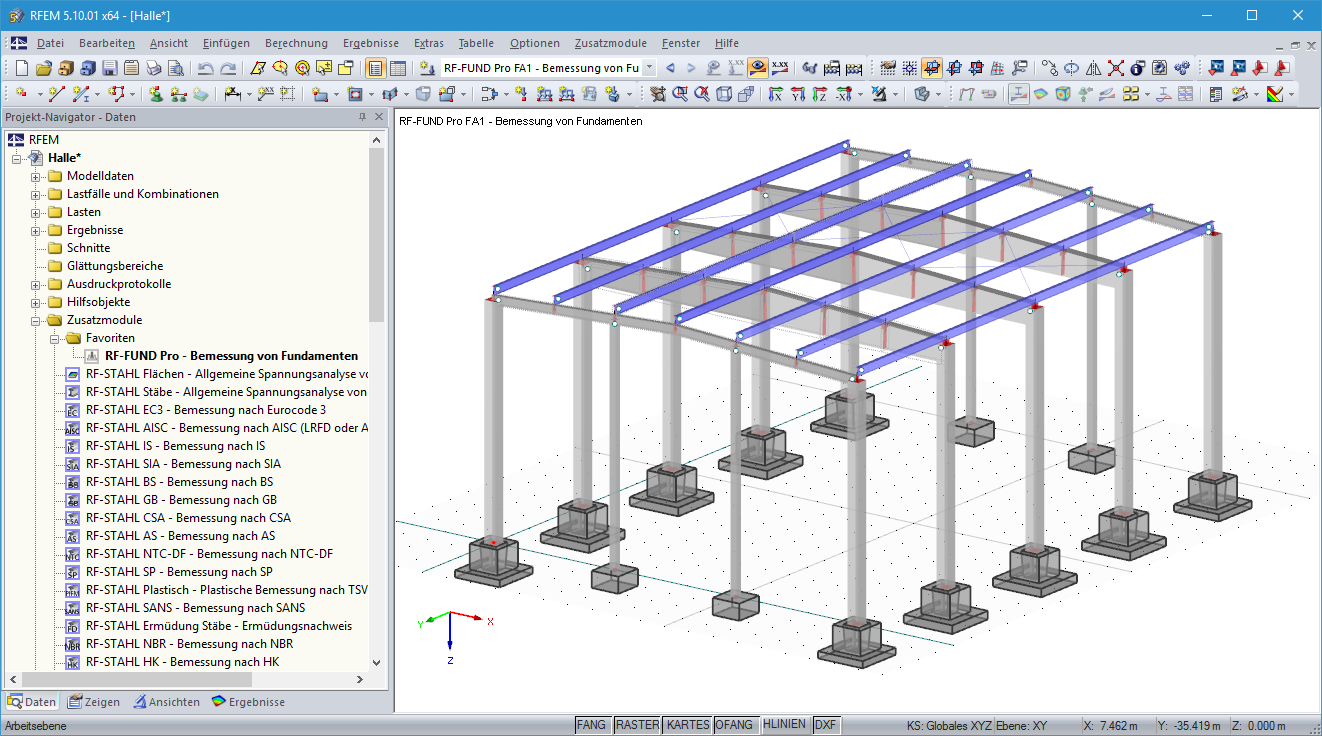Toggle DXF in the status bar
This screenshot has height=736, width=1322.
825,725
